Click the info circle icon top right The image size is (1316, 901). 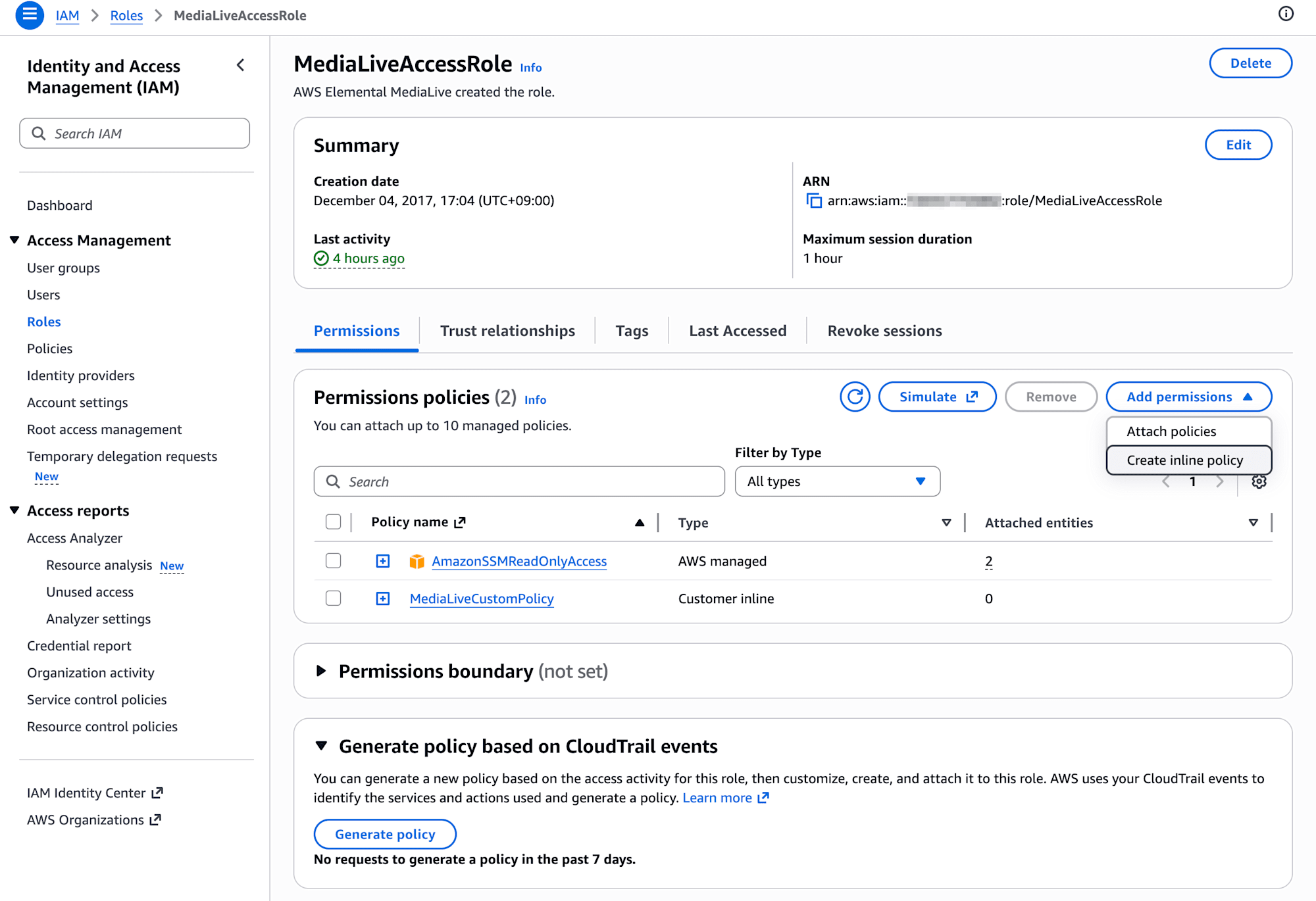click(x=1286, y=14)
